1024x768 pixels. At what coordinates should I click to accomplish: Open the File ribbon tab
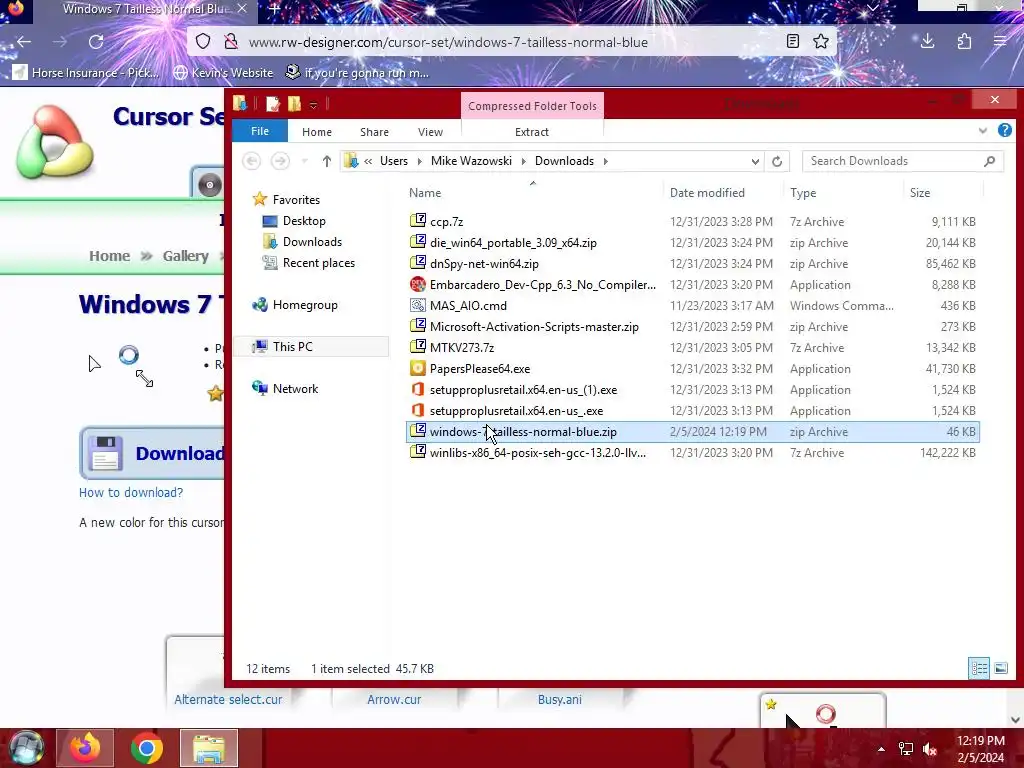pyautogui.click(x=260, y=131)
